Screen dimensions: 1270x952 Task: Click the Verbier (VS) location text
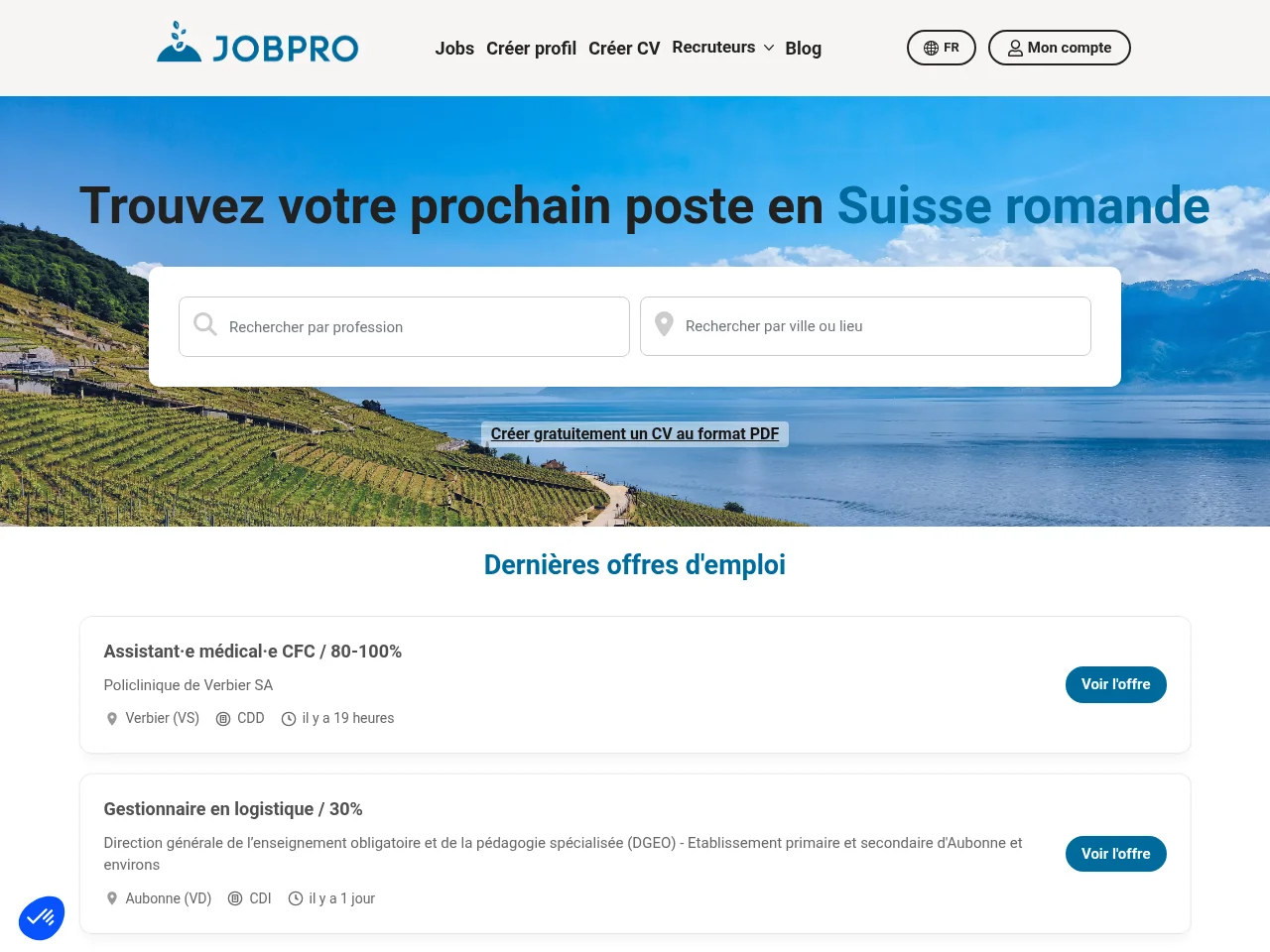pyautogui.click(x=163, y=718)
